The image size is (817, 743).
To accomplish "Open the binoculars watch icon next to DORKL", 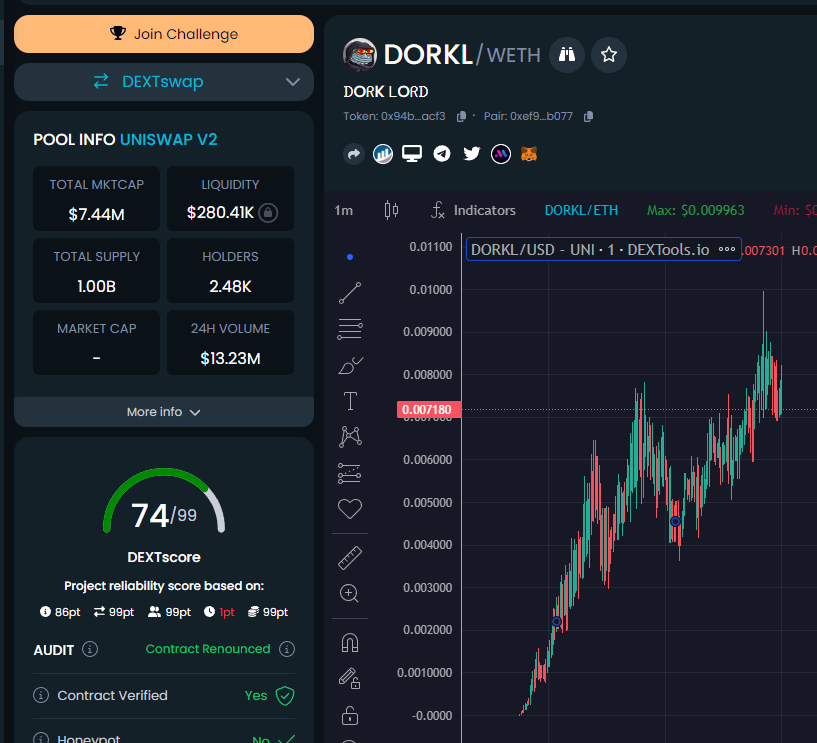I will [x=567, y=55].
